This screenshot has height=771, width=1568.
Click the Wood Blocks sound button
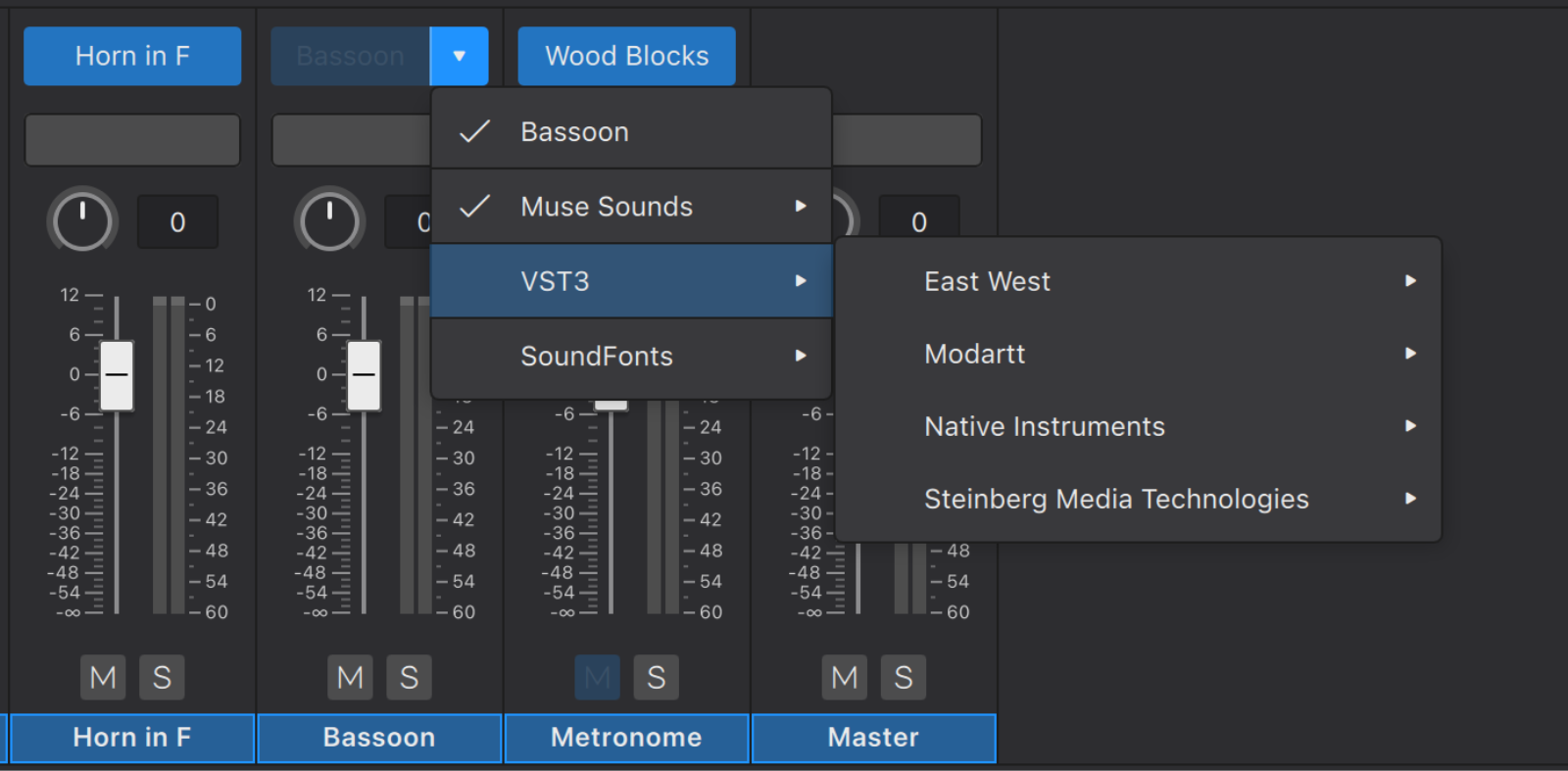coord(626,56)
